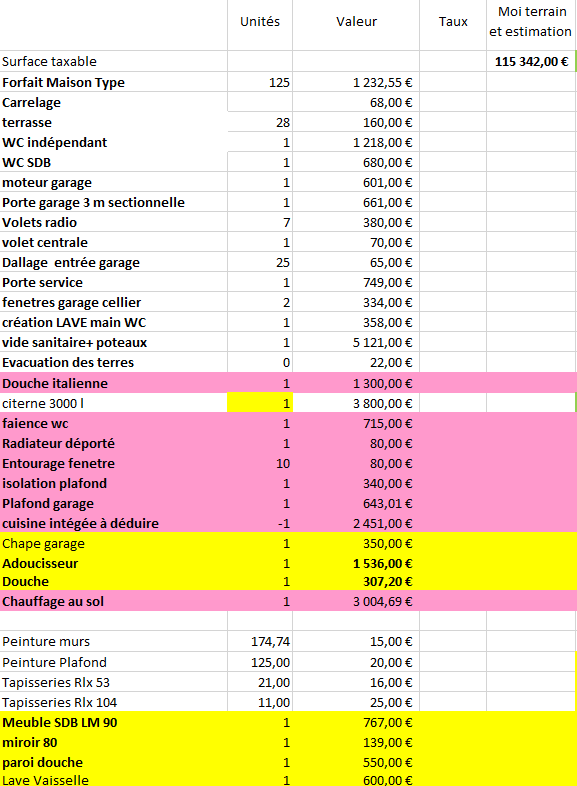Image resolution: width=577 pixels, height=786 pixels.
Task: Click the Porte garage 3 m sectionnelle label
Action: point(93,203)
